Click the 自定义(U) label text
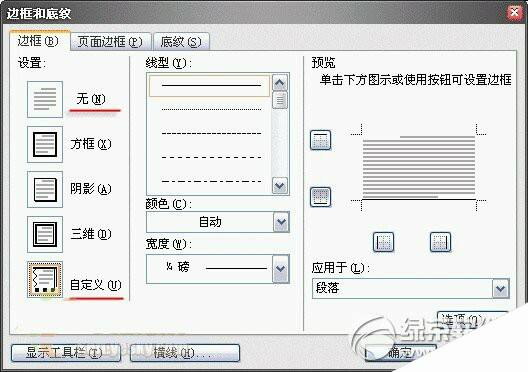 [95, 285]
